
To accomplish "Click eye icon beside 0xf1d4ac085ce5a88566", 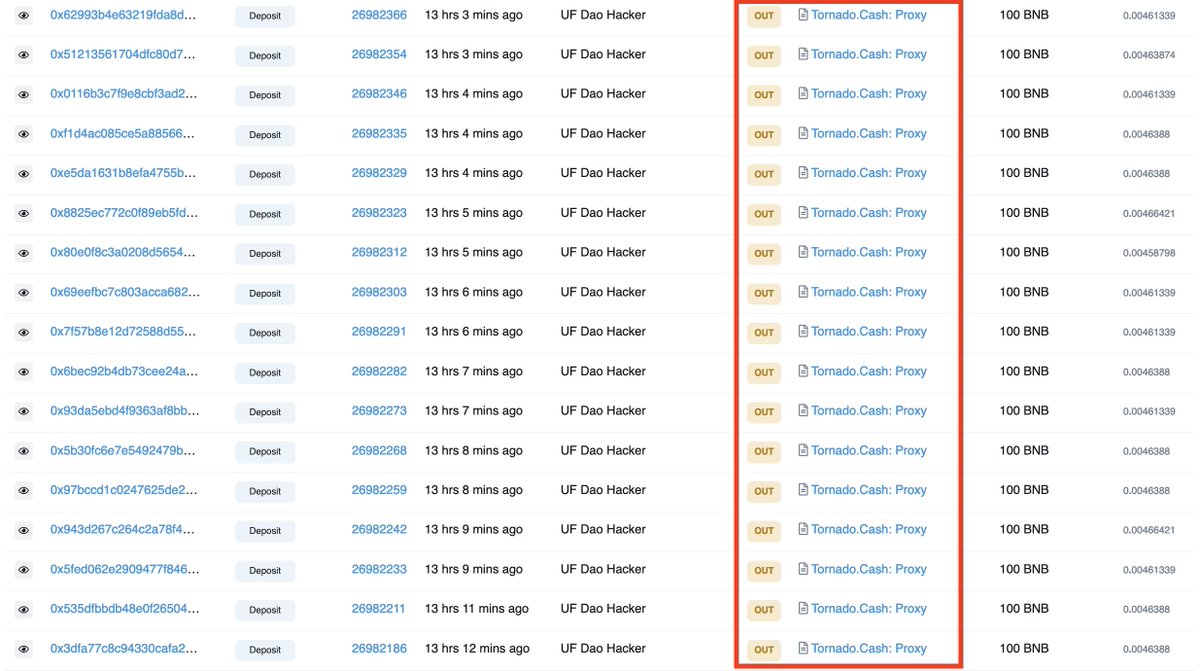I will click(23, 134).
